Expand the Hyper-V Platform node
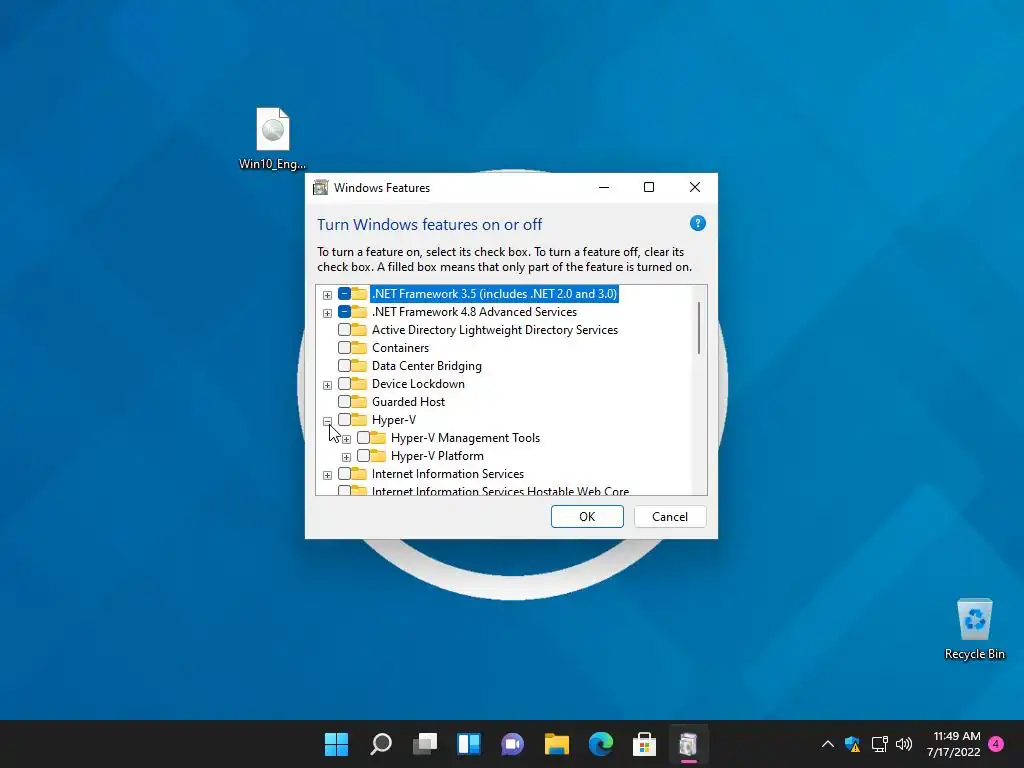The width and height of the screenshot is (1024, 768). pyautogui.click(x=346, y=456)
